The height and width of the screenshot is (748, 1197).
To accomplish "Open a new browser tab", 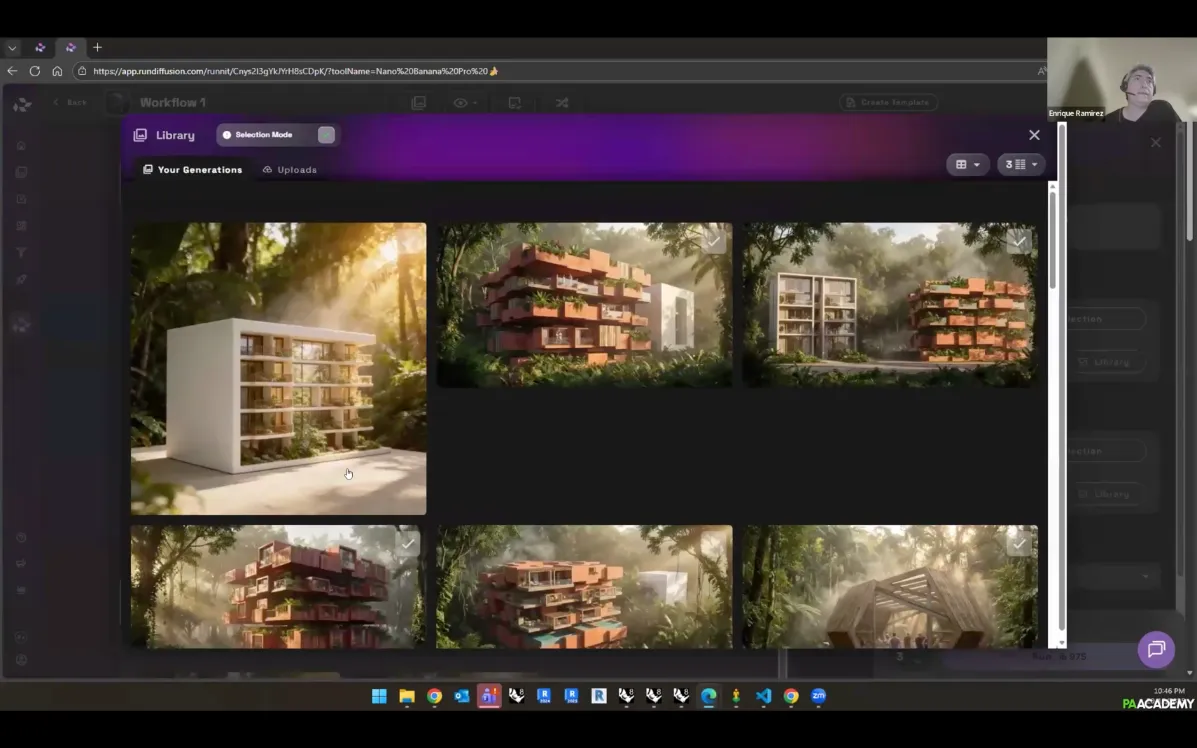I will click(97, 47).
